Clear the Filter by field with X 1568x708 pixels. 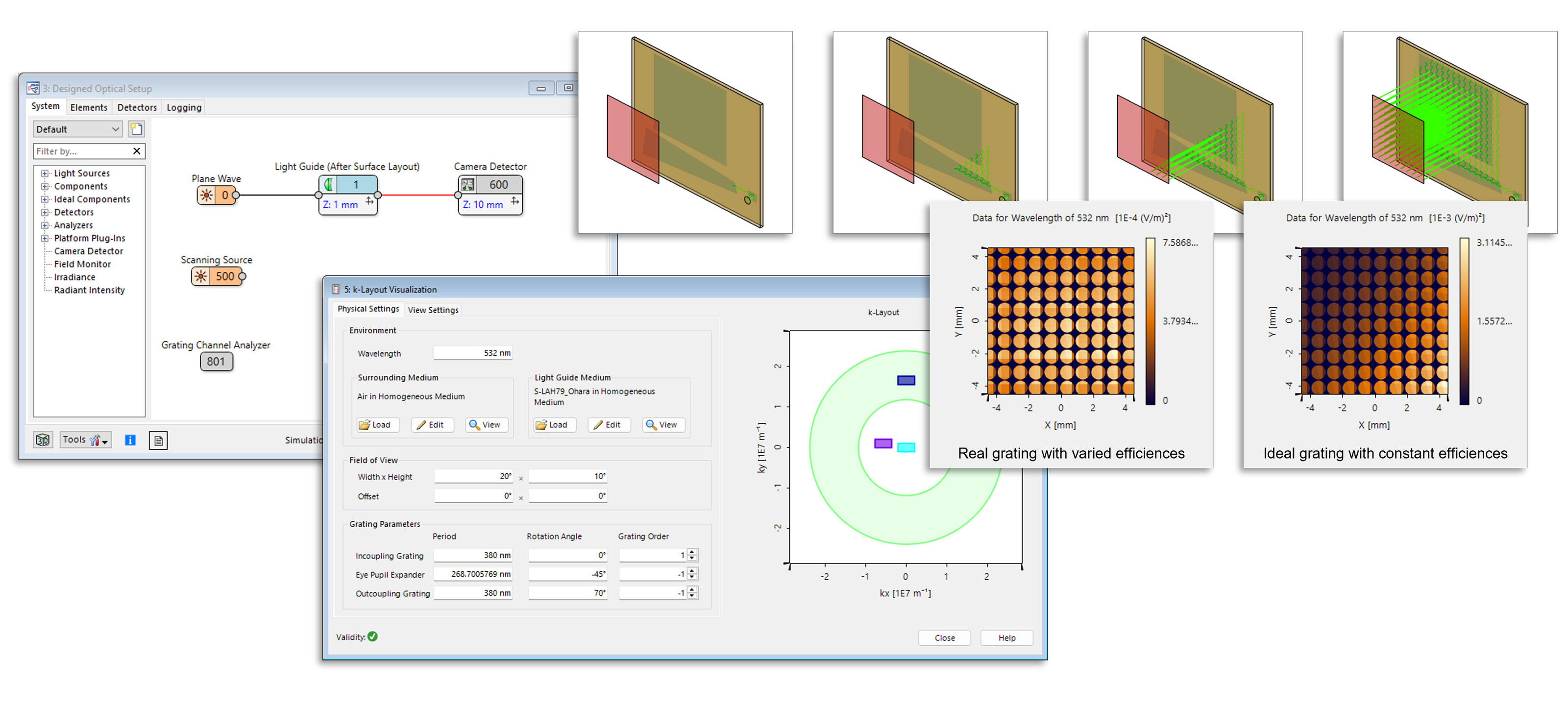136,151
